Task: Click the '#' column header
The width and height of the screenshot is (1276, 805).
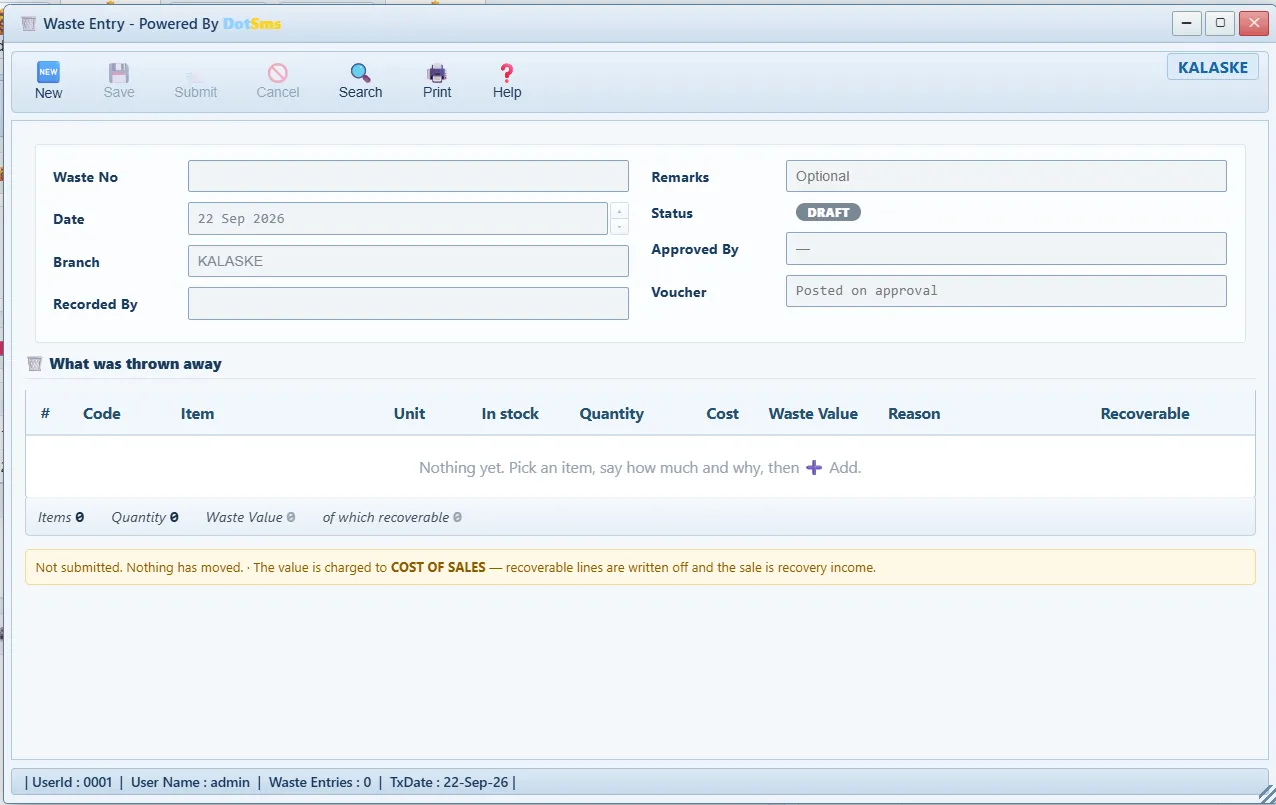Action: pos(45,414)
